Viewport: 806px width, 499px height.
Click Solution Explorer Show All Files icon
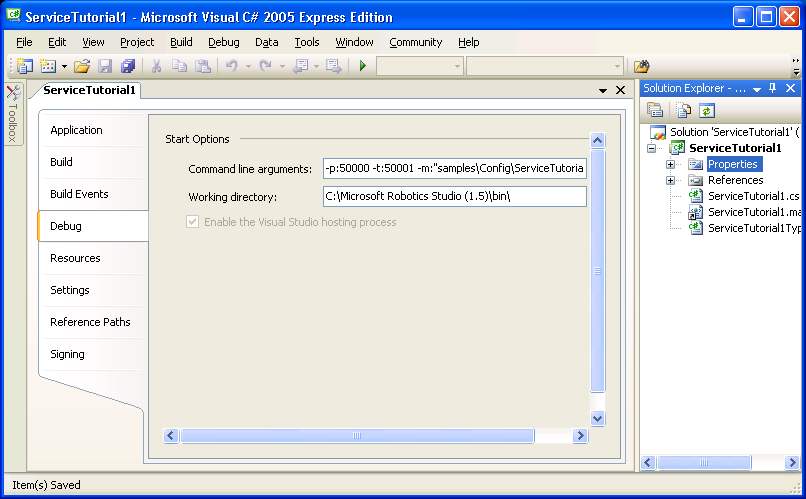(x=684, y=110)
